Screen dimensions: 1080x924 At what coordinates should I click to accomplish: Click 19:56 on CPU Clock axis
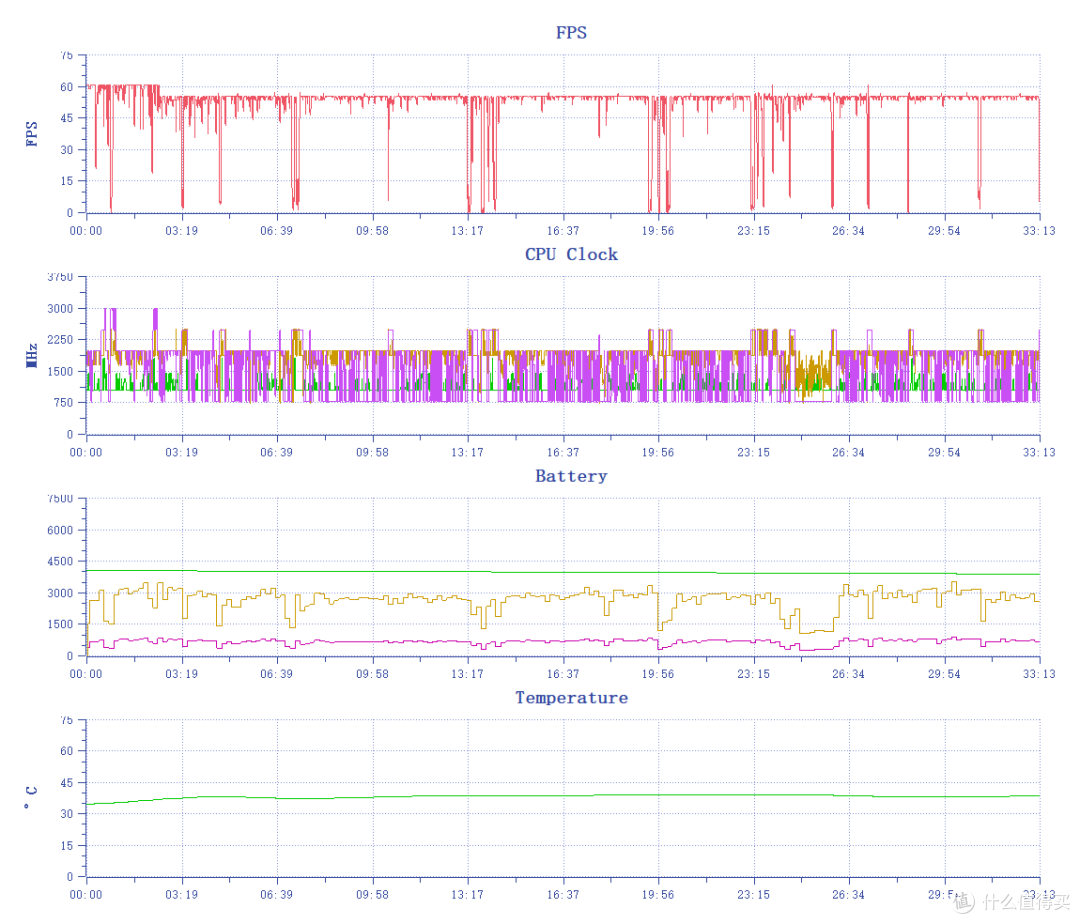(x=658, y=452)
